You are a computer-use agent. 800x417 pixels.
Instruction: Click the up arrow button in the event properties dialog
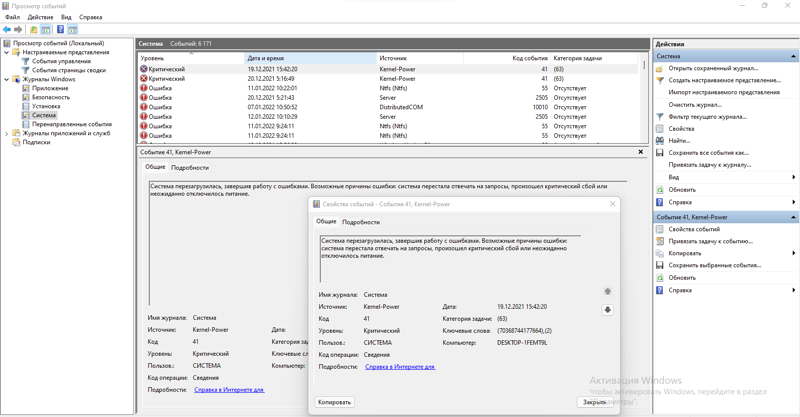(x=608, y=291)
